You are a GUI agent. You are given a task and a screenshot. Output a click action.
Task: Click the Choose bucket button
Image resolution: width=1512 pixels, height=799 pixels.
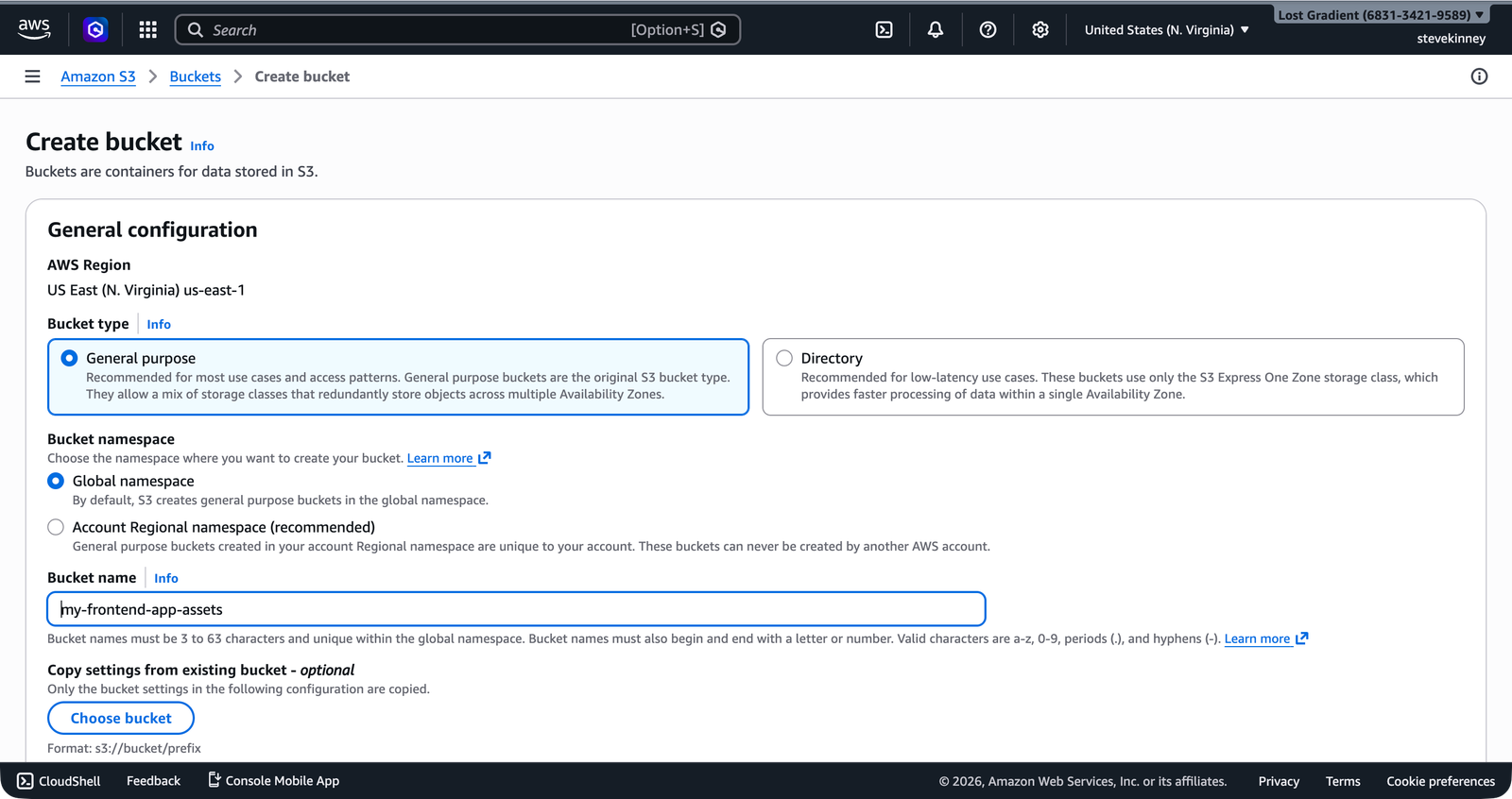pyautogui.click(x=121, y=718)
